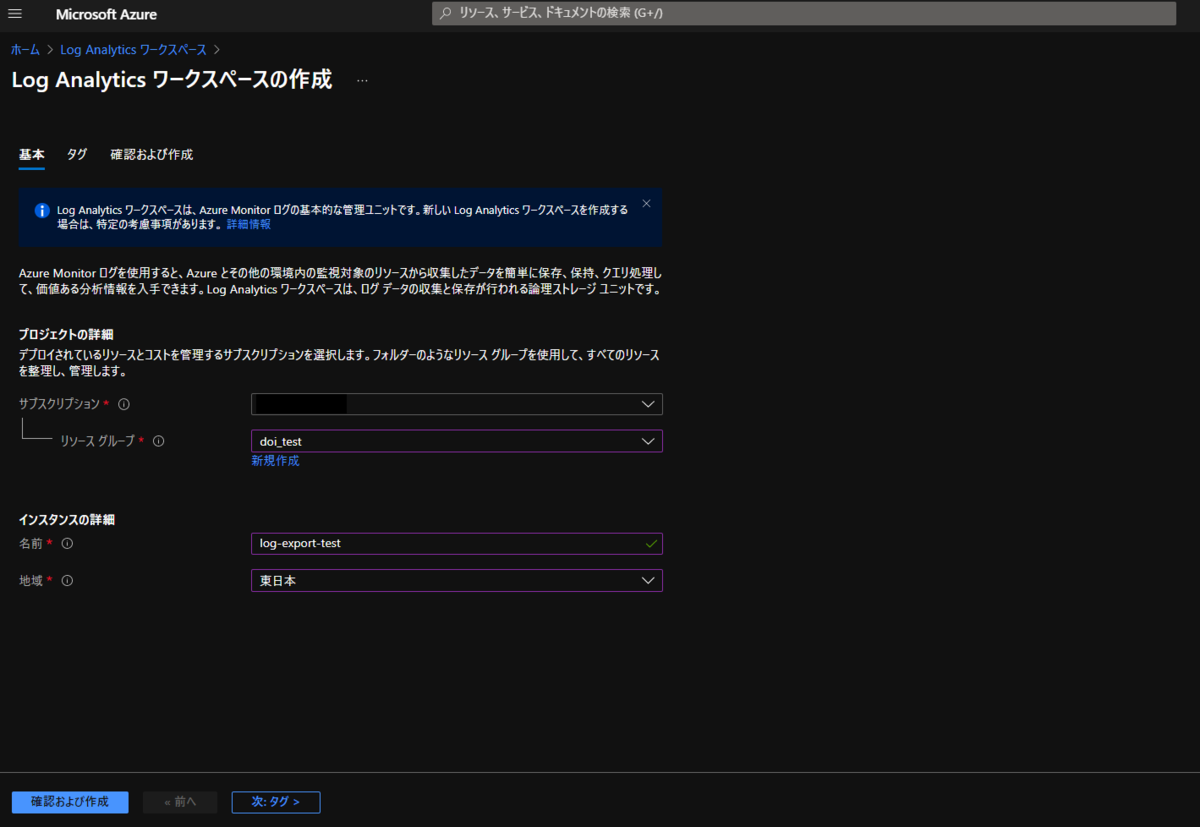Image resolution: width=1200 pixels, height=827 pixels.
Task: Click the 地域 info icon
Action: pyautogui.click(x=65, y=580)
